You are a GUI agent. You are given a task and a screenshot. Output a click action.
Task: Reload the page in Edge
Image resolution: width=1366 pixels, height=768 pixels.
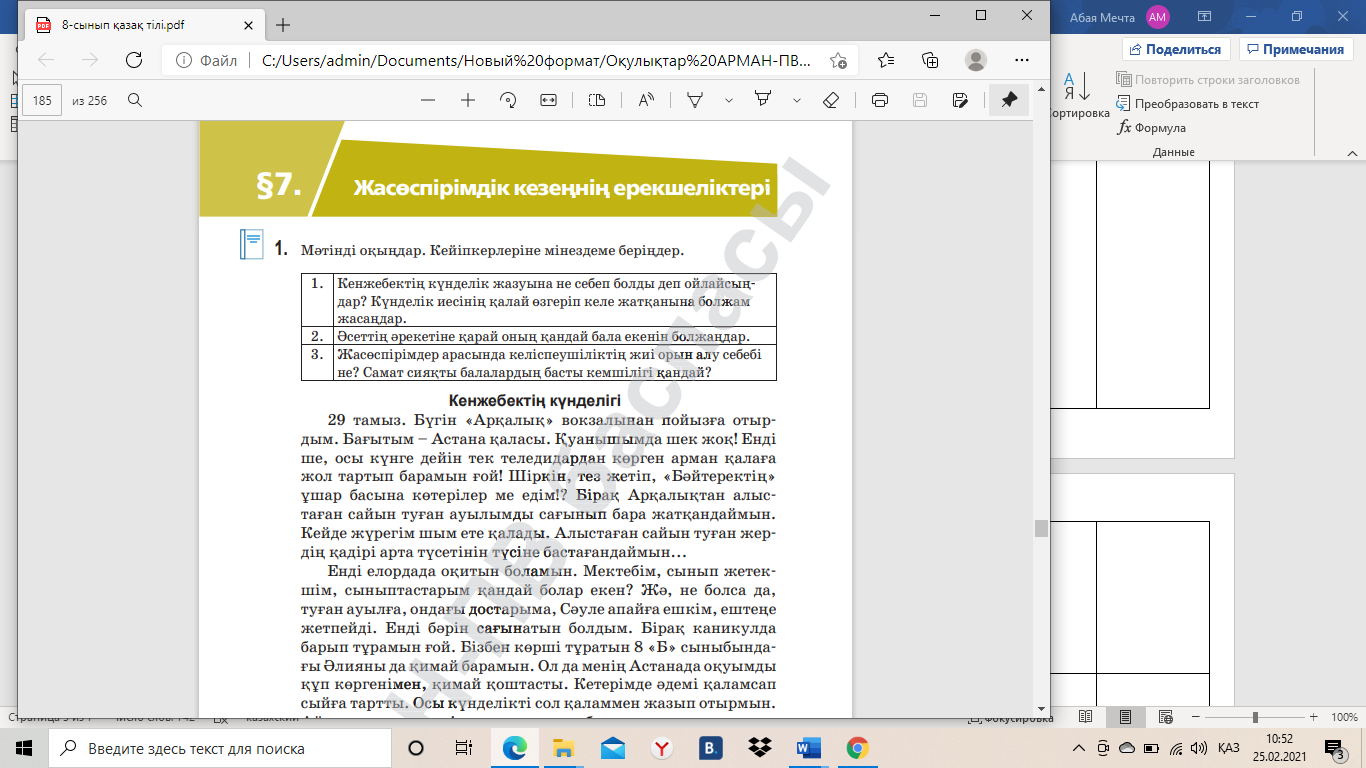point(133,60)
